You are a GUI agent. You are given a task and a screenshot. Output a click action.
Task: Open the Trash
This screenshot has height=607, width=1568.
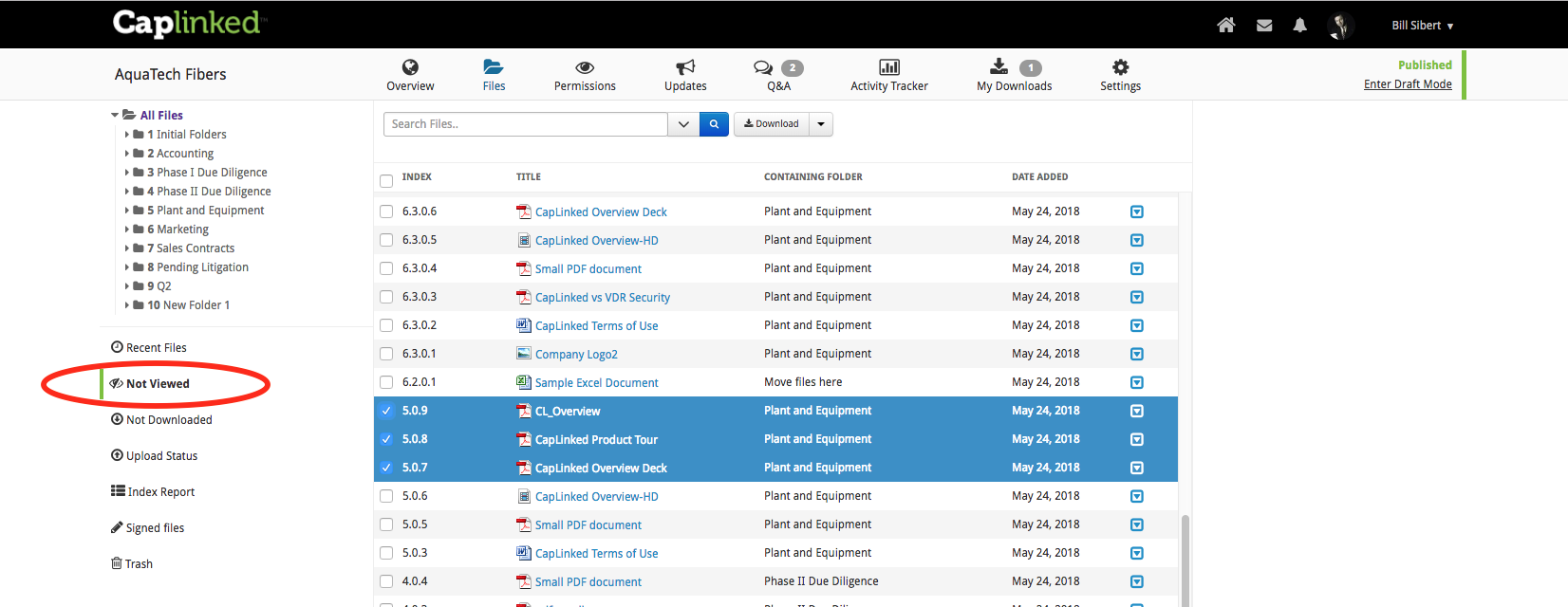click(132, 564)
